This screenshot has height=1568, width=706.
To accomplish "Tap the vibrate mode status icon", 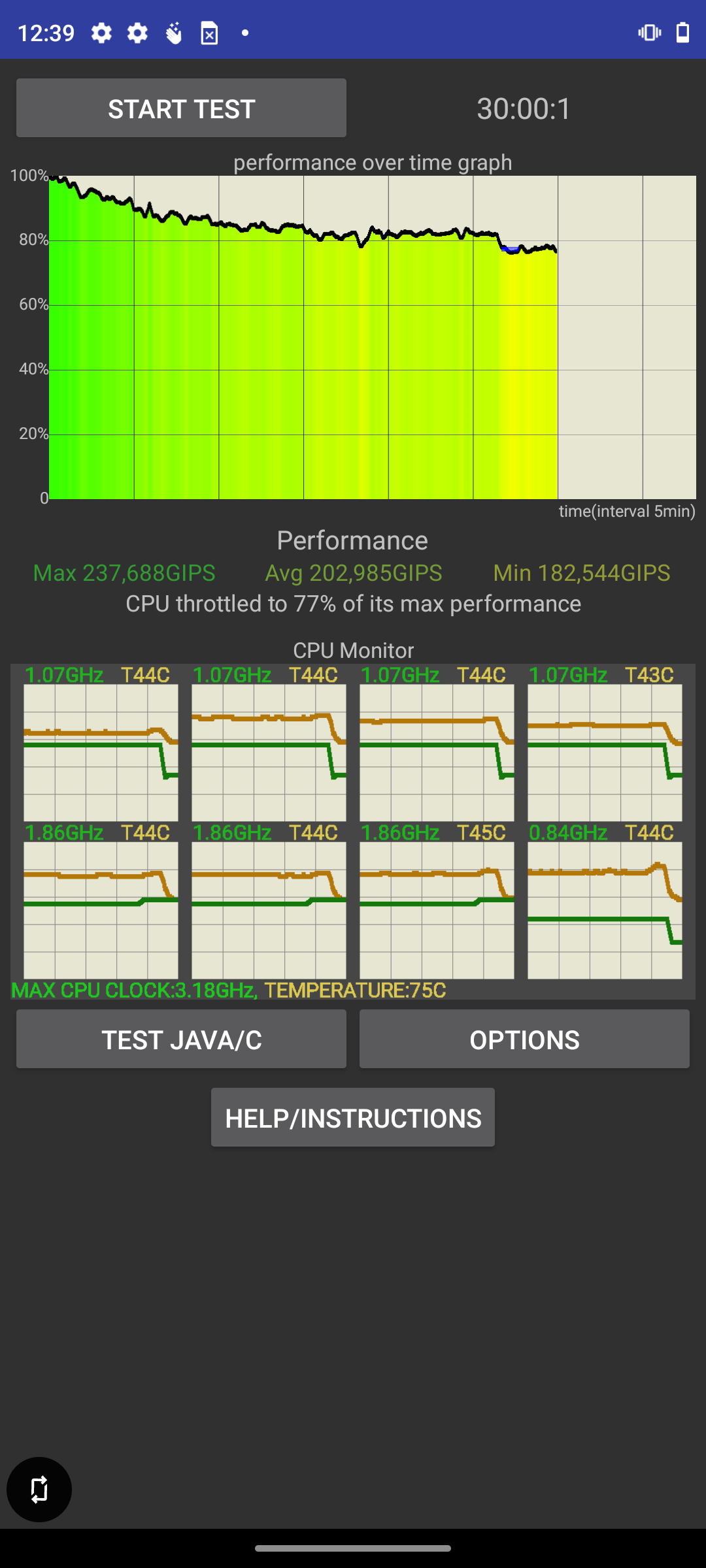I will click(650, 33).
